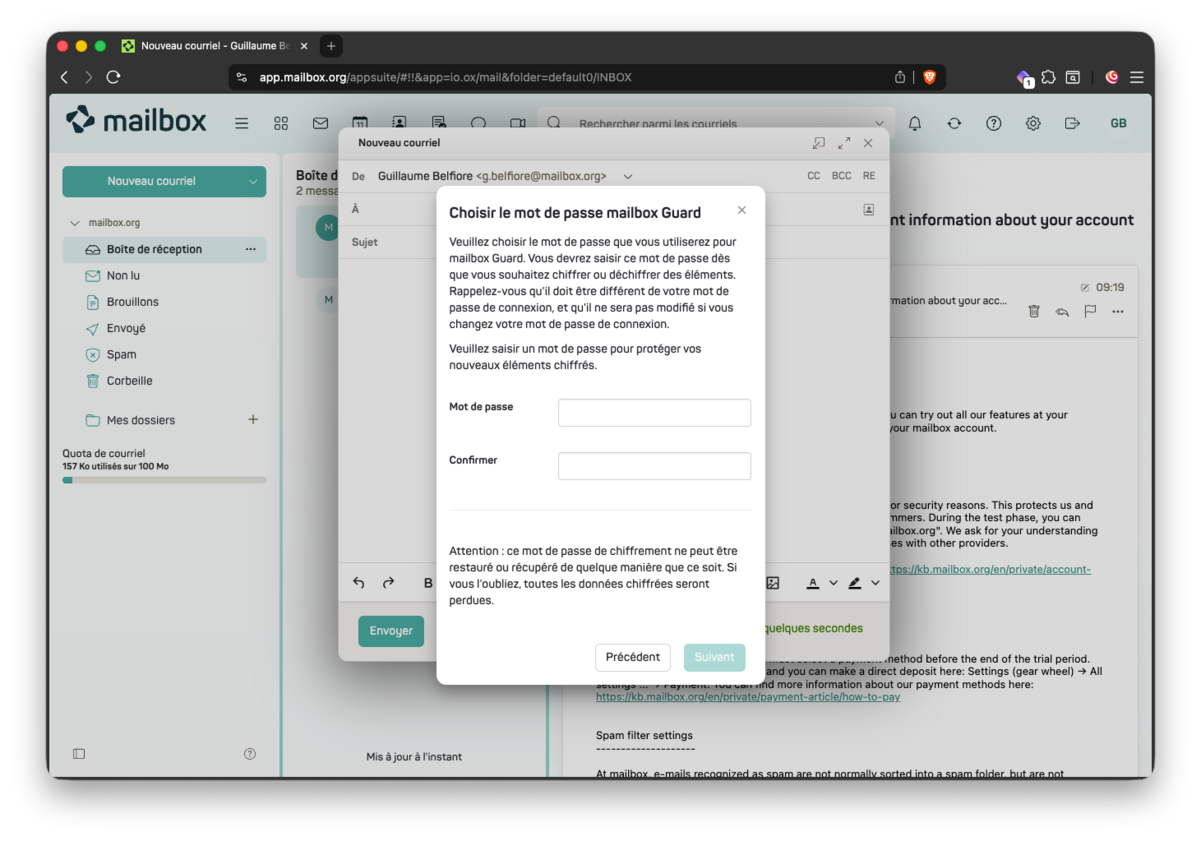Screen dimensions: 1200x841
Task: Open Boîte de réception folder options
Action: (x=250, y=249)
